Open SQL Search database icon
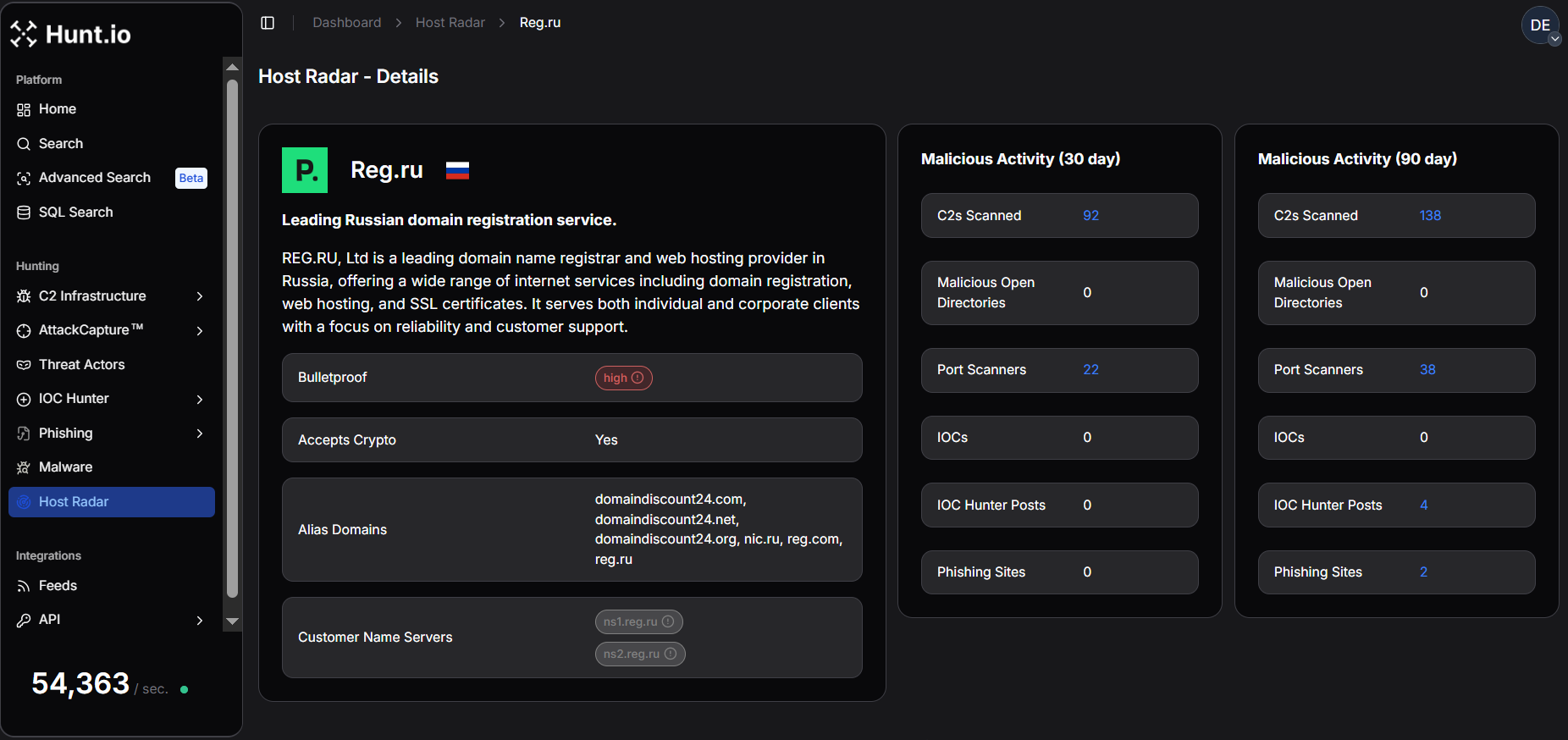Screen dimensions: 1568x740 [24, 213]
